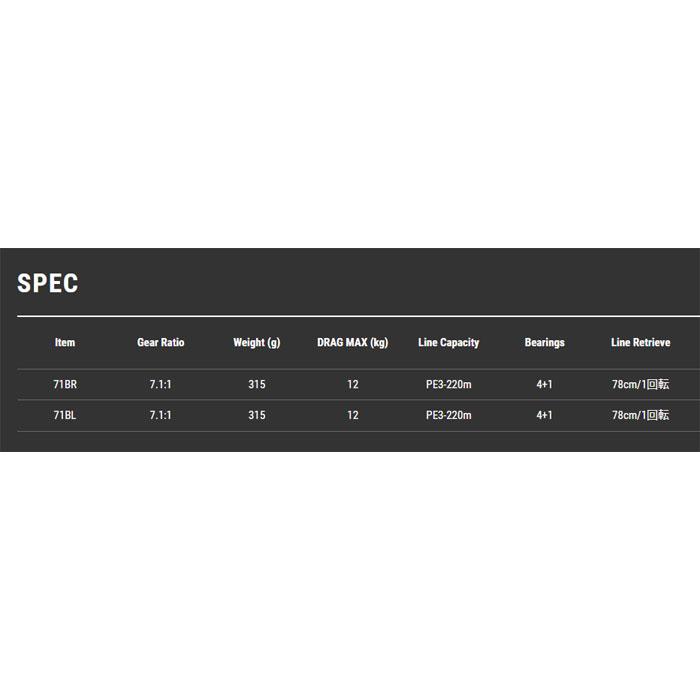Click the drag max 12 in 71BR row

(353, 384)
